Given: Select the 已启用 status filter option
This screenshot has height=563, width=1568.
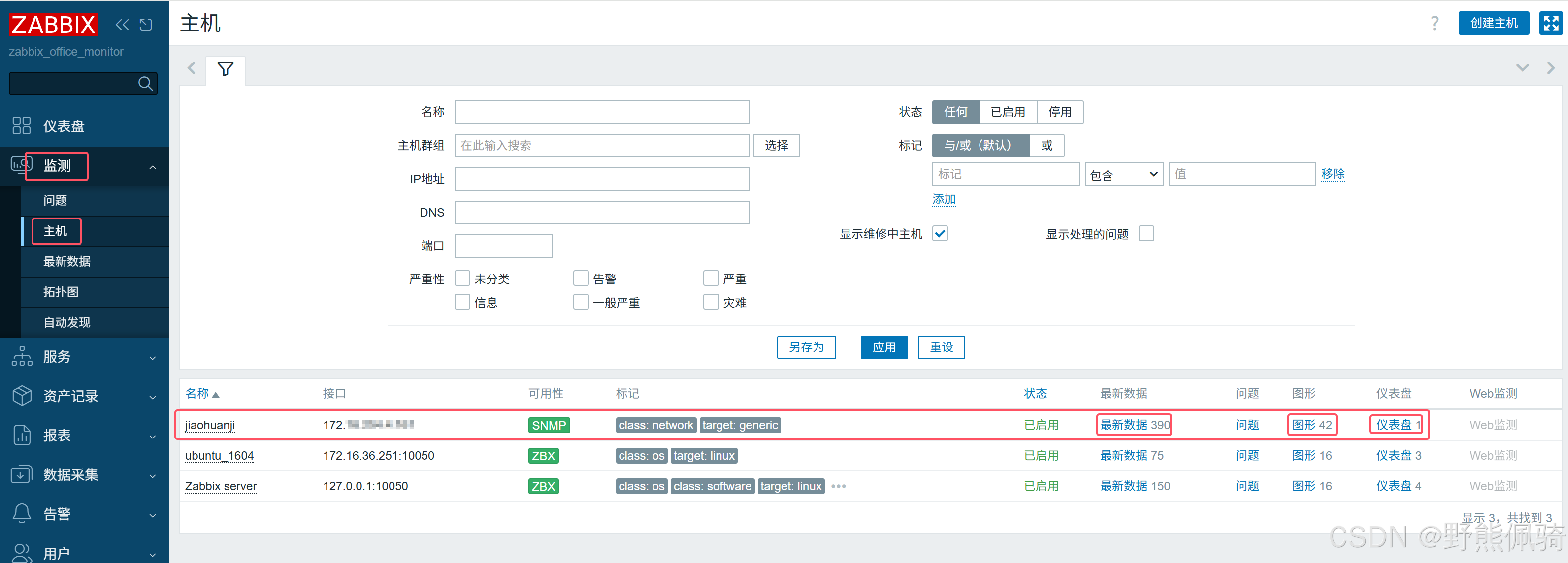Looking at the screenshot, I should point(1008,113).
